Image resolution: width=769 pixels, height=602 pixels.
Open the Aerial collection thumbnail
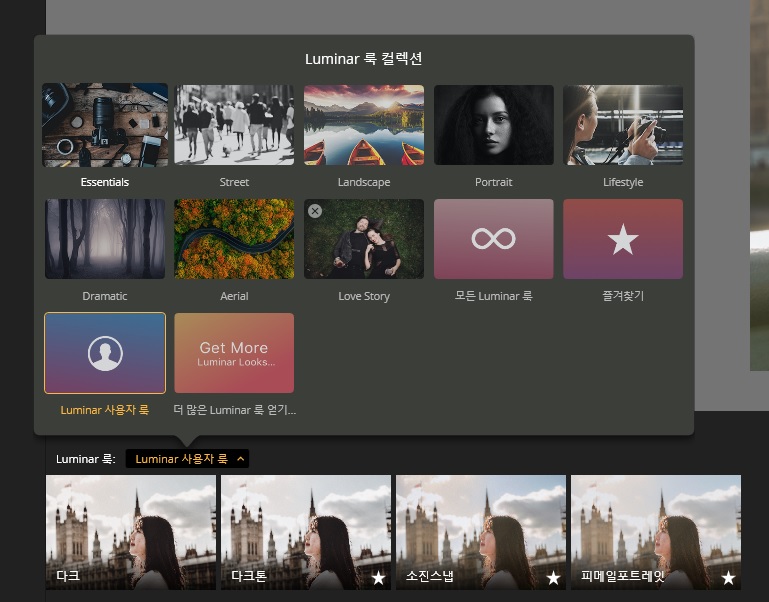point(234,239)
